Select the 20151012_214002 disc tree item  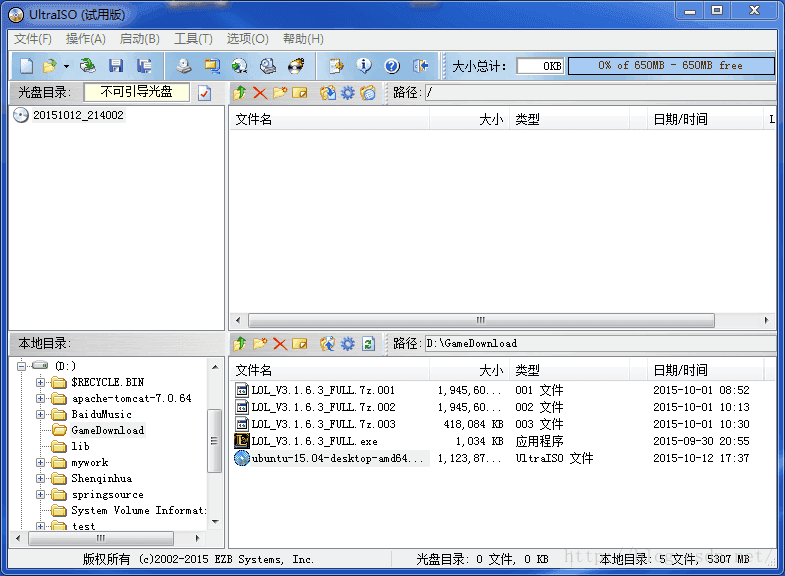tap(78, 115)
